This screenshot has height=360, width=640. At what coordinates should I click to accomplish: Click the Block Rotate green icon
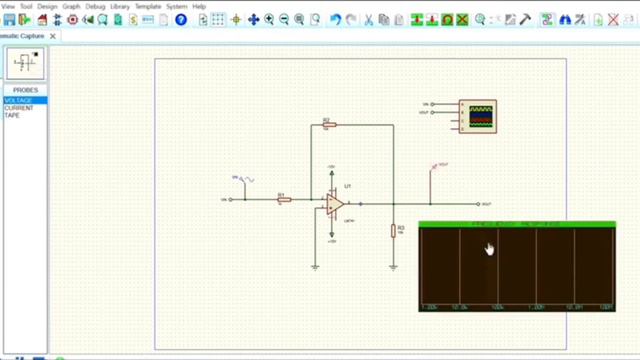click(x=447, y=20)
